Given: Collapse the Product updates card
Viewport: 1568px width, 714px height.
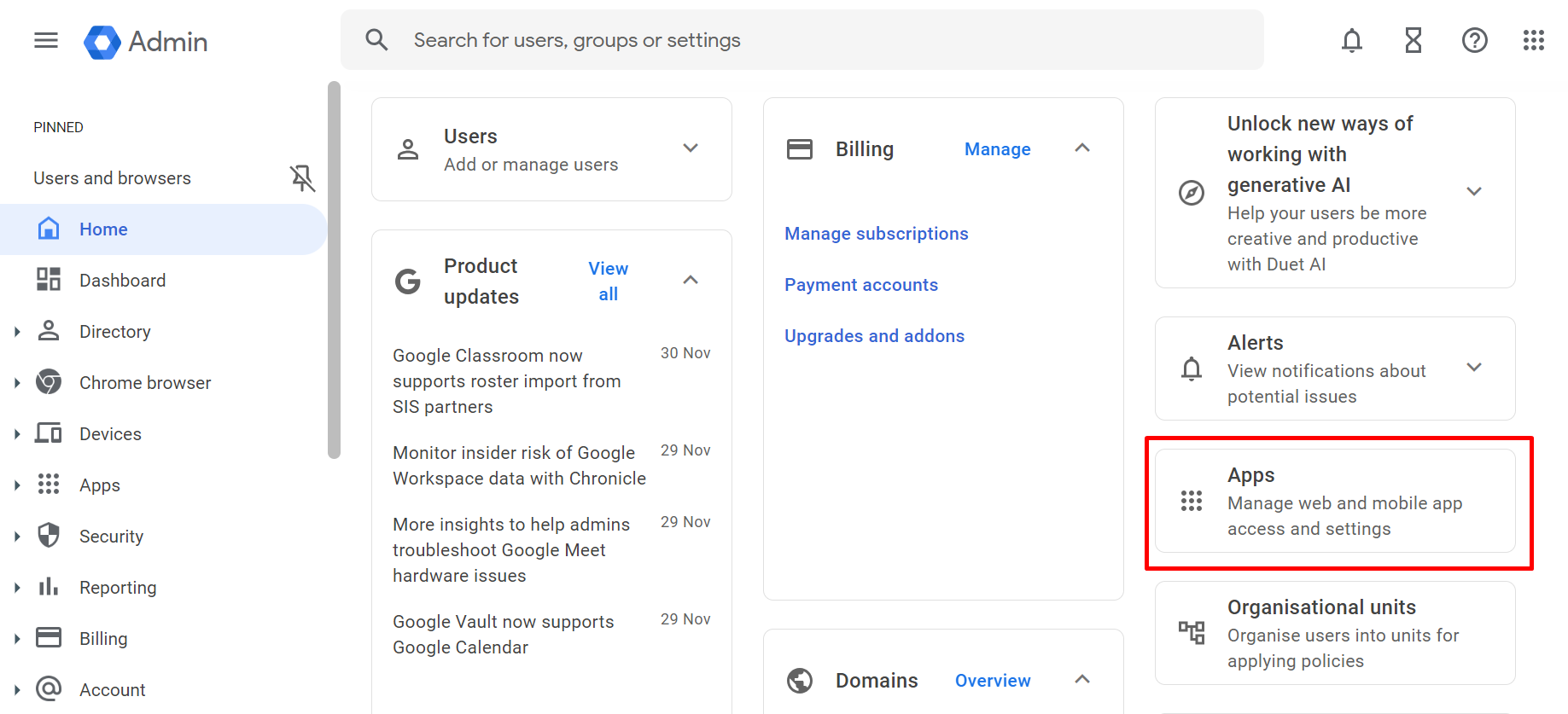Looking at the screenshot, I should pyautogui.click(x=691, y=280).
